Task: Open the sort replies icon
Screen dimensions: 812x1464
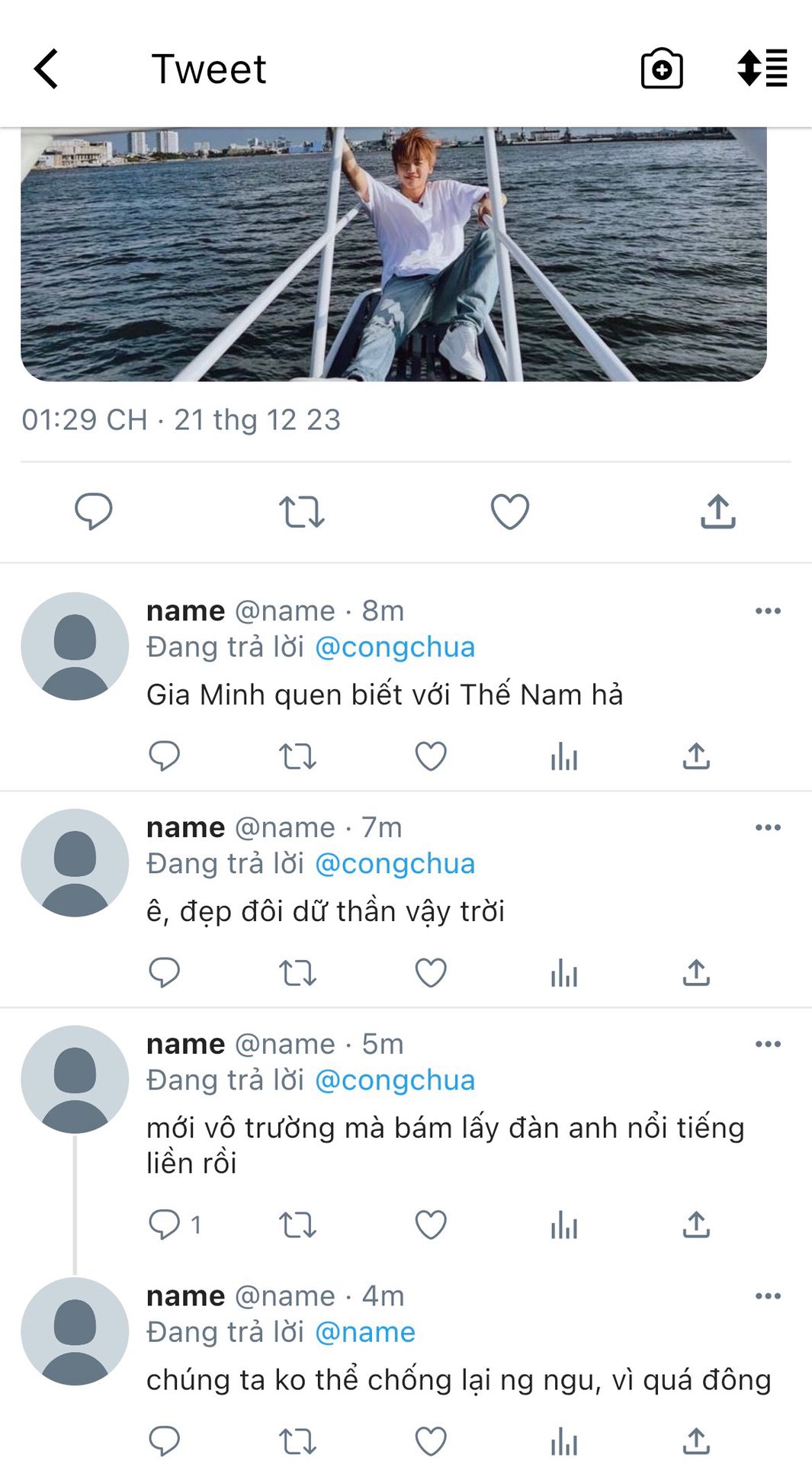Action: coord(762,69)
